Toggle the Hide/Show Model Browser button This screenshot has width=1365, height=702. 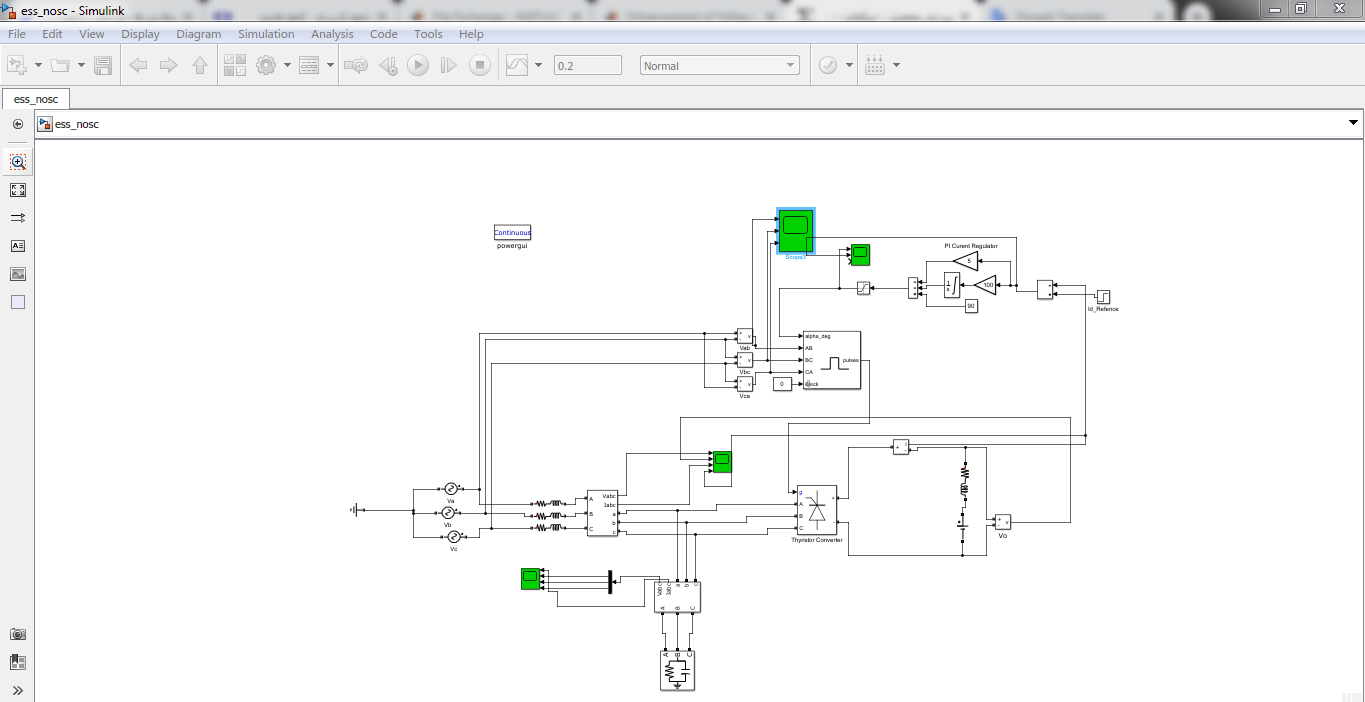tap(18, 124)
